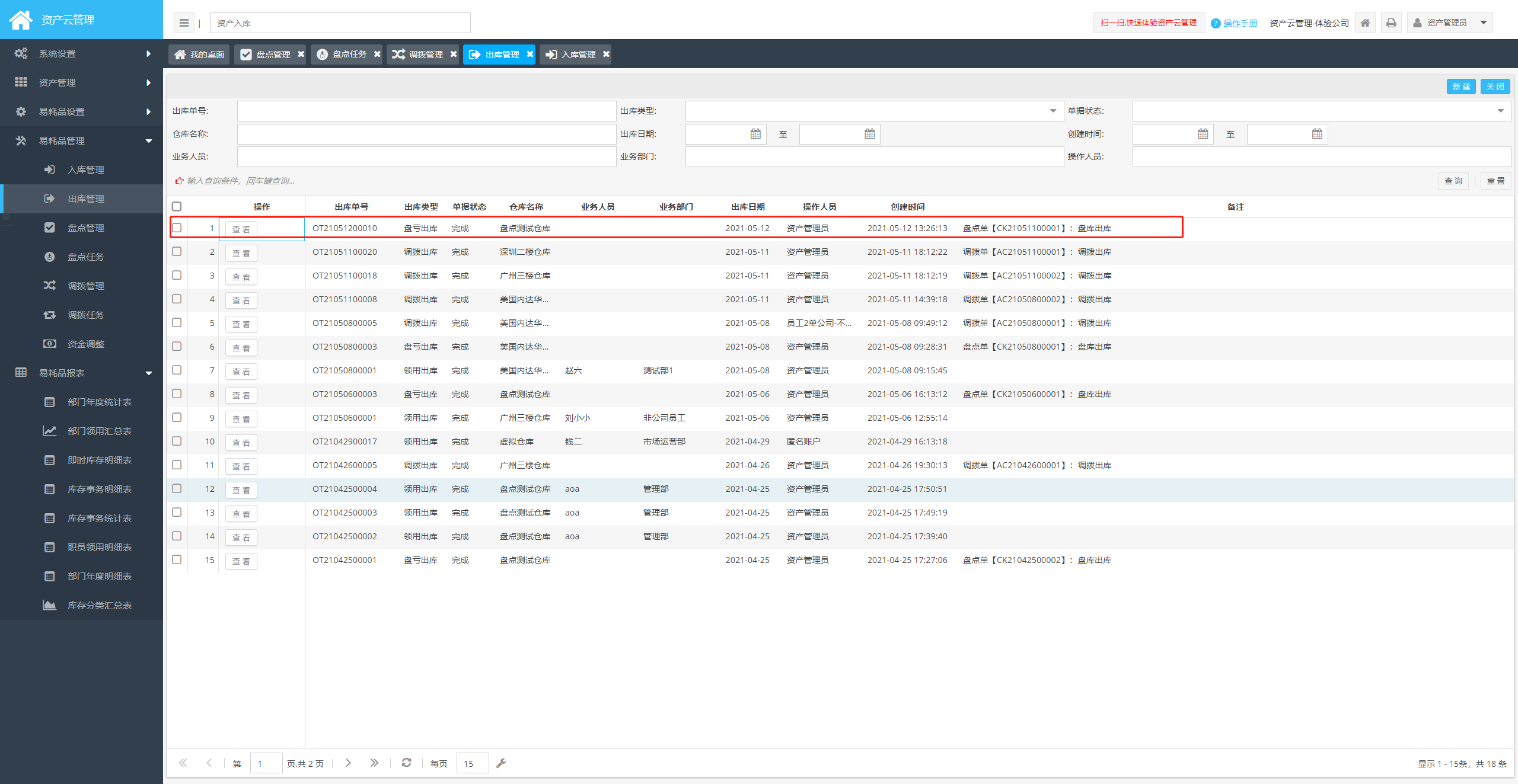
Task: Open the 出库日期 start calendar picker
Action: point(755,134)
